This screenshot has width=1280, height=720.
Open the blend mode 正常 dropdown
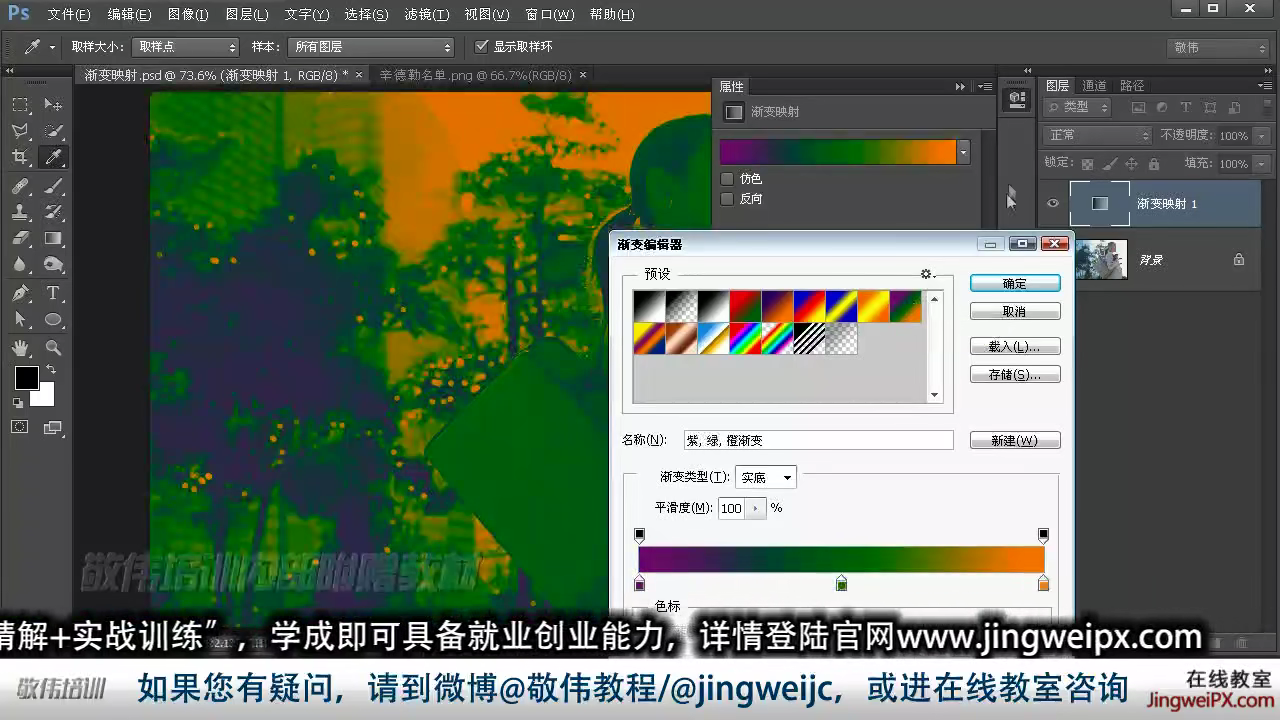[x=1098, y=135]
